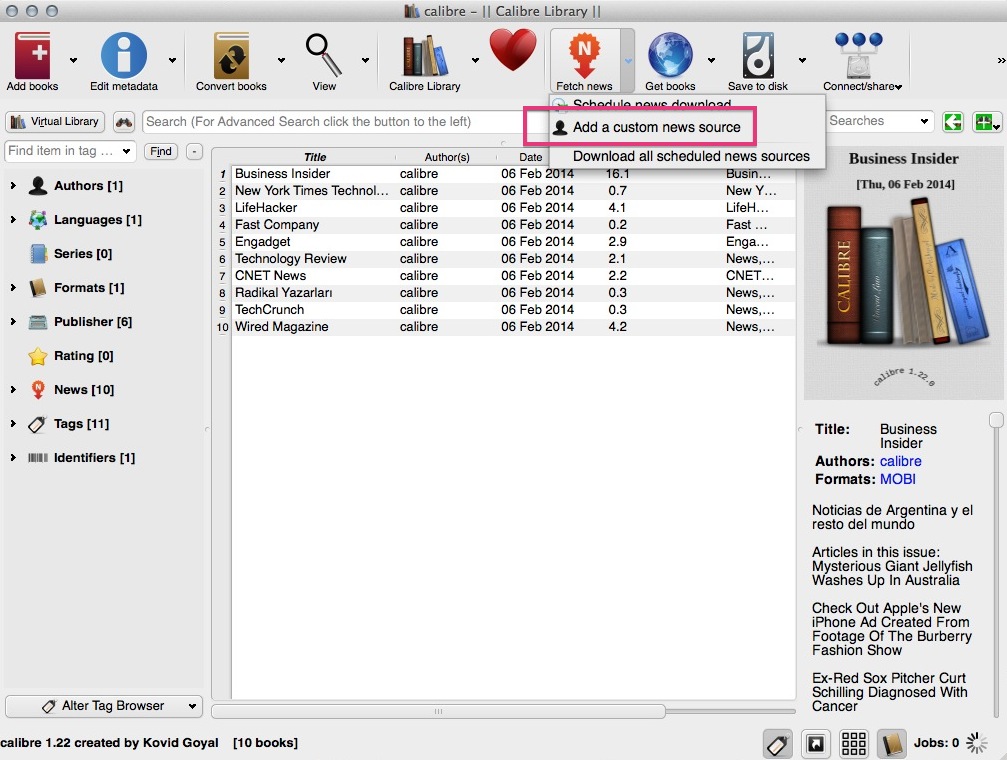Select Rating [0] in tag browser
The image size is (1007, 760).
pyautogui.click(x=83, y=356)
